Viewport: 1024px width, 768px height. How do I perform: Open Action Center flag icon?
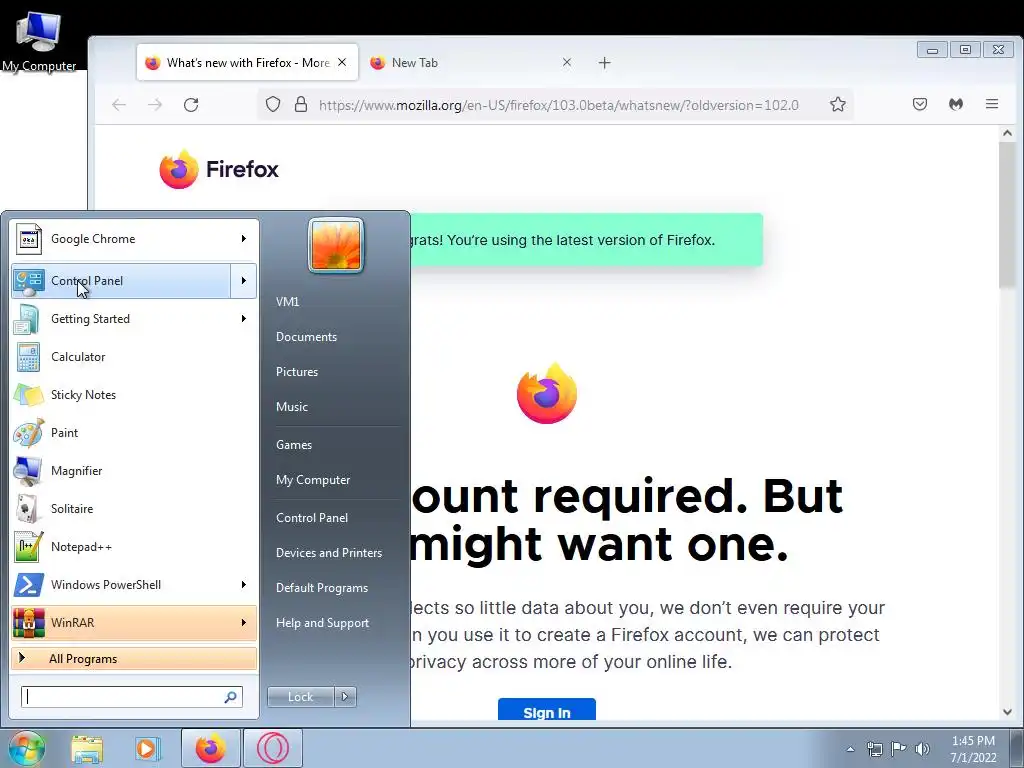pyautogui.click(x=899, y=749)
